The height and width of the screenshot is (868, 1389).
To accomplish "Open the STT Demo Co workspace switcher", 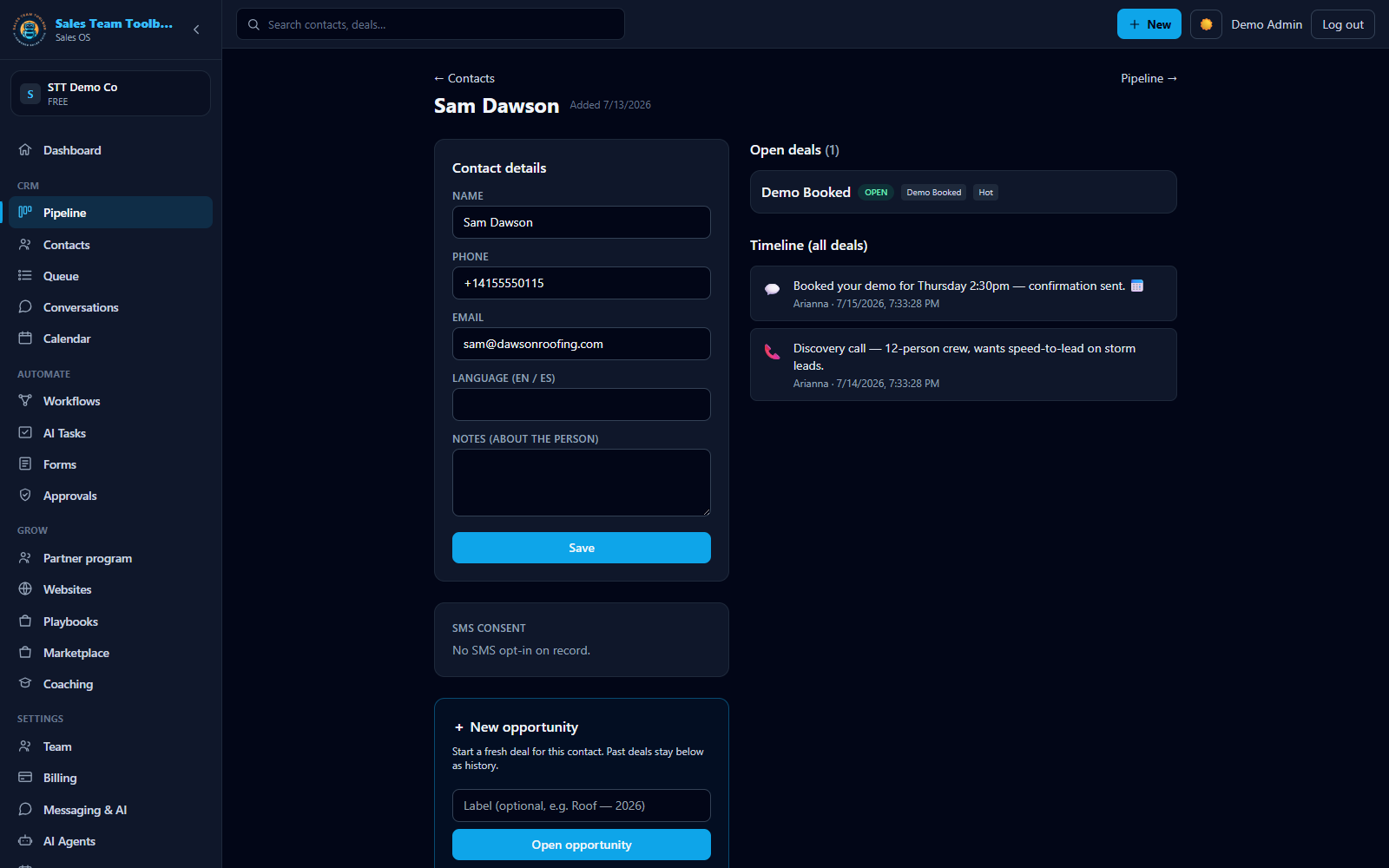I will tap(110, 93).
